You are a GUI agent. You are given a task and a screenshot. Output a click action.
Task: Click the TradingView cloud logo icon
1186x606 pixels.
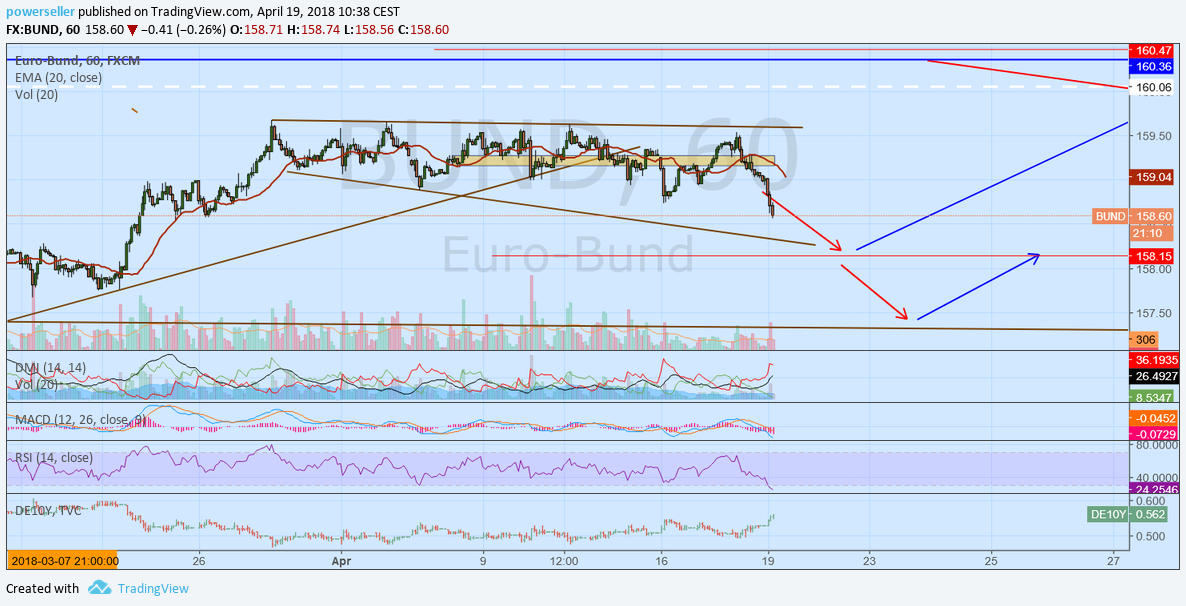pos(99,588)
